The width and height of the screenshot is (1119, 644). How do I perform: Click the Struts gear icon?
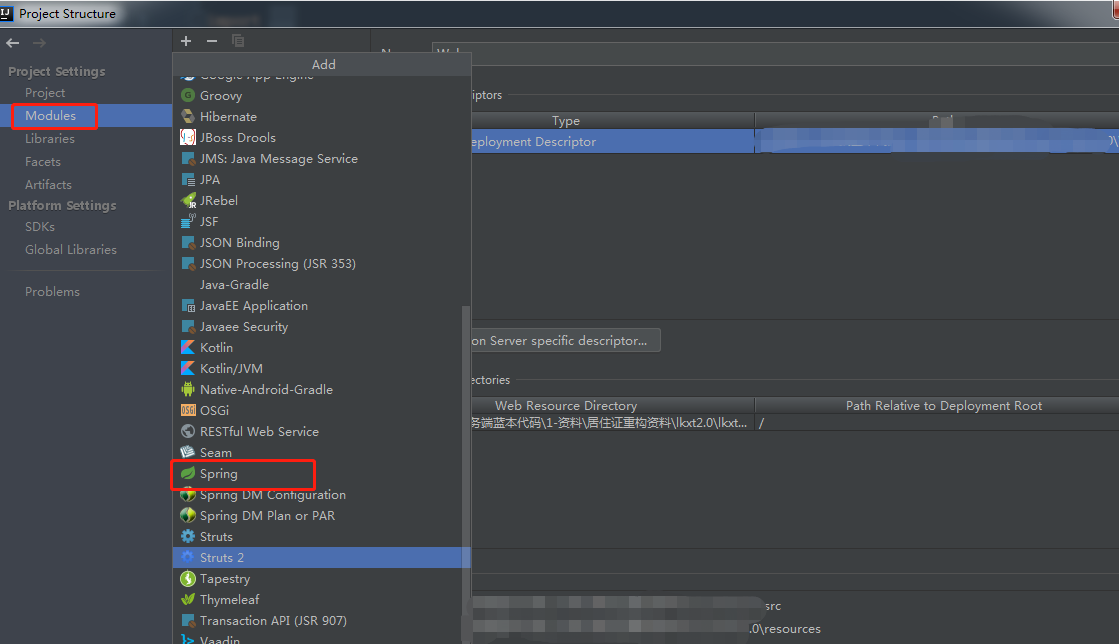188,535
